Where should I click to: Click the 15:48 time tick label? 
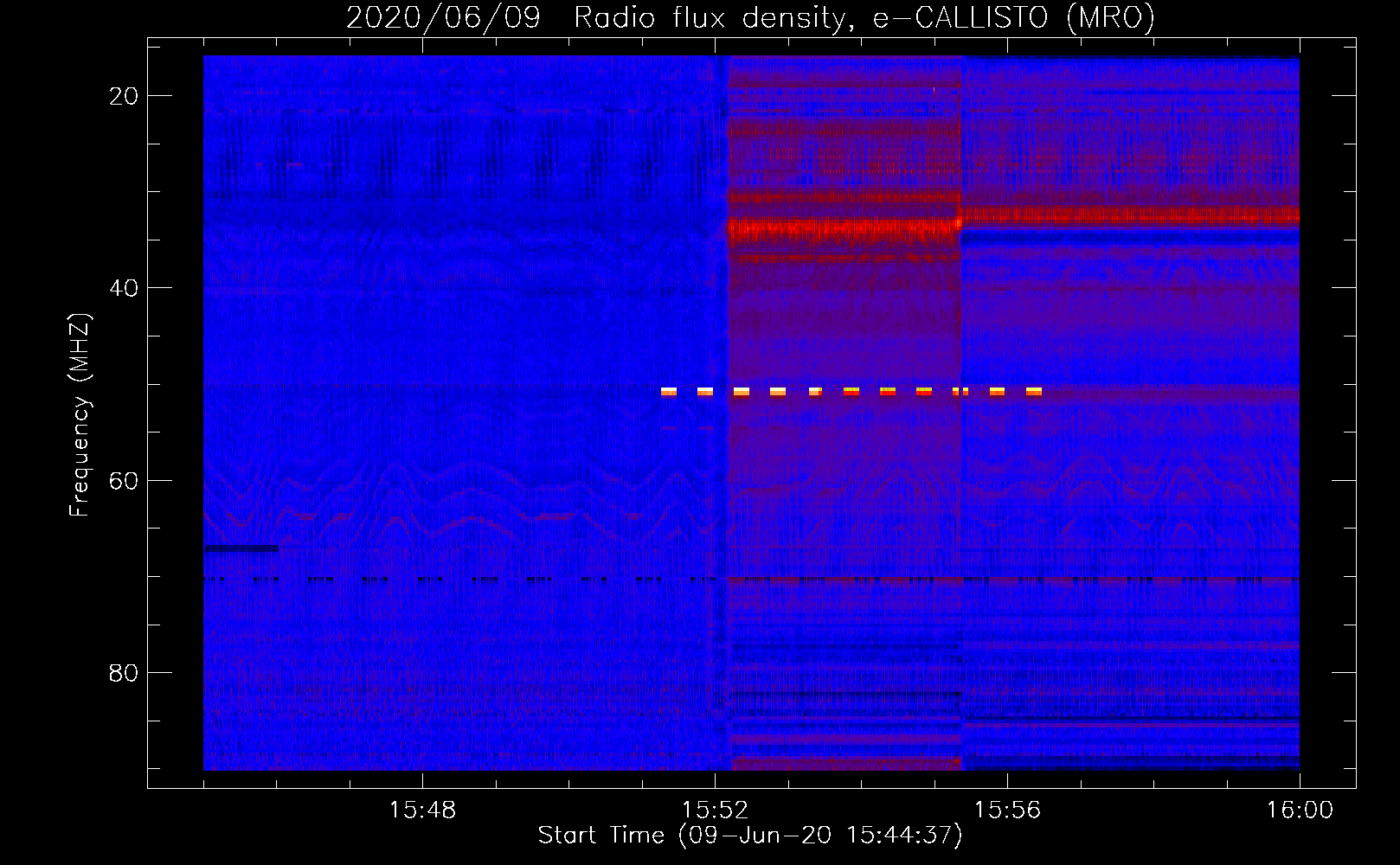point(422,811)
